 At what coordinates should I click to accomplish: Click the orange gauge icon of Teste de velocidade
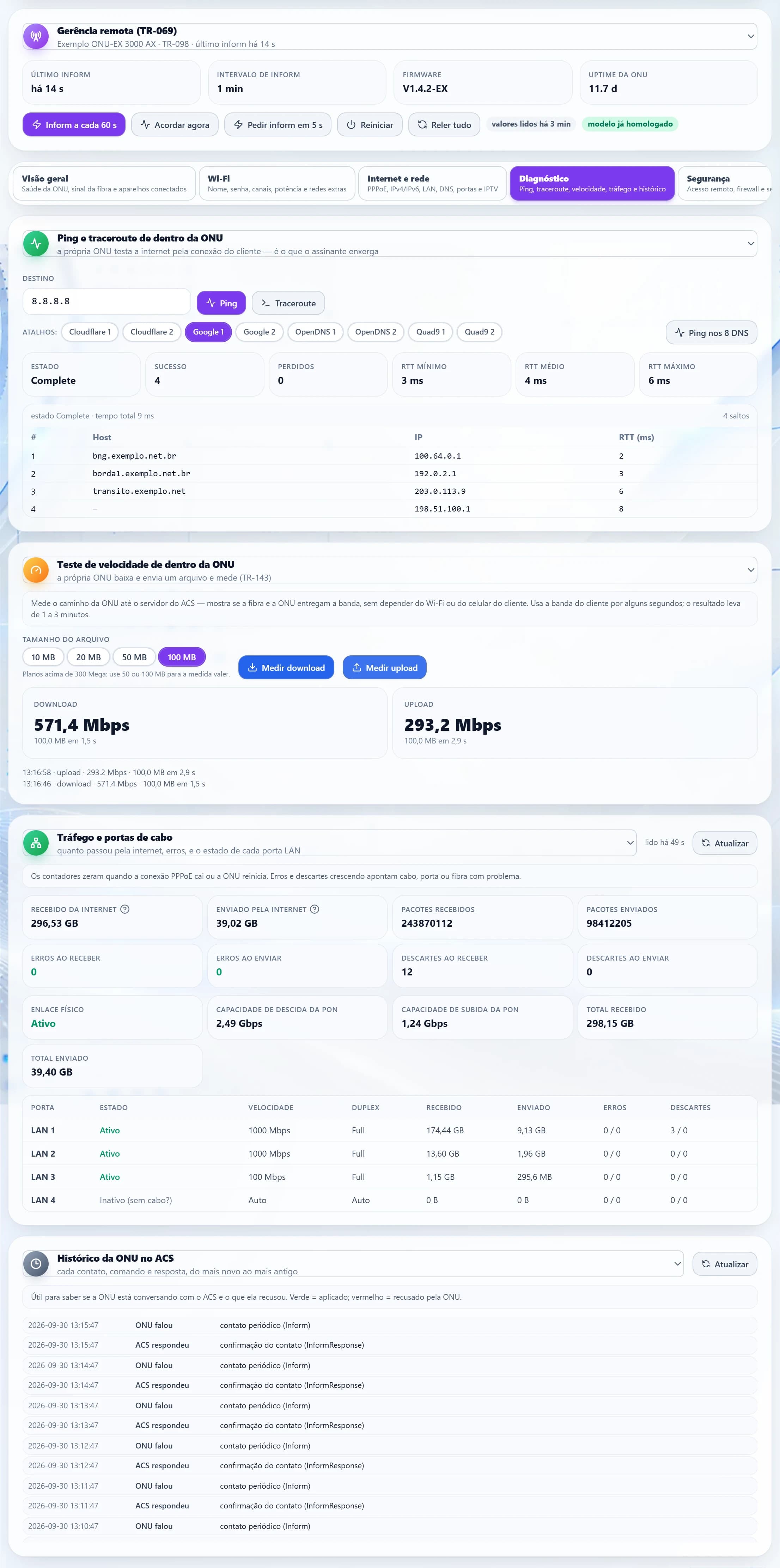[36, 570]
